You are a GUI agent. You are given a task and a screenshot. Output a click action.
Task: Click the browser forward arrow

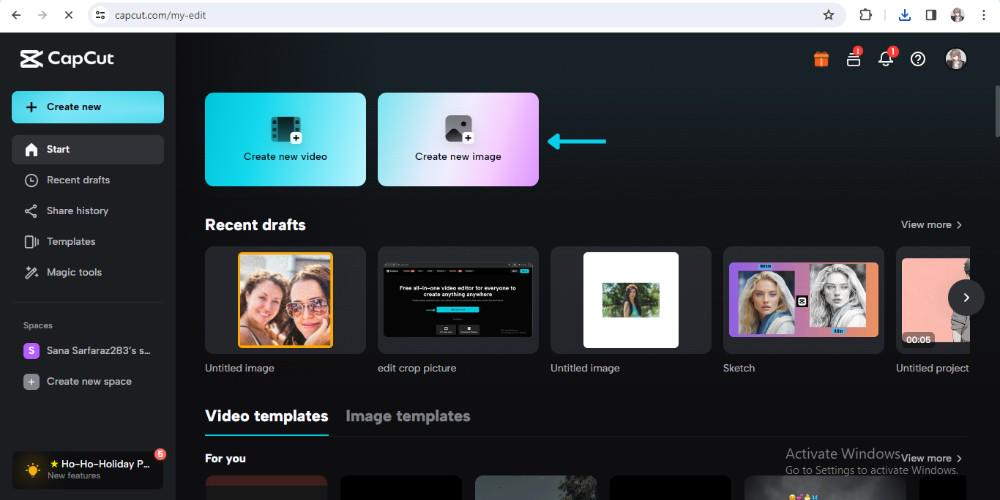coord(42,15)
